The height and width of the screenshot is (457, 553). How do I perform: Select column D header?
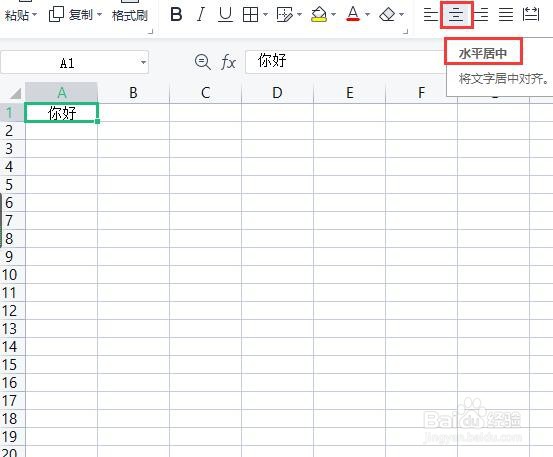(277, 93)
